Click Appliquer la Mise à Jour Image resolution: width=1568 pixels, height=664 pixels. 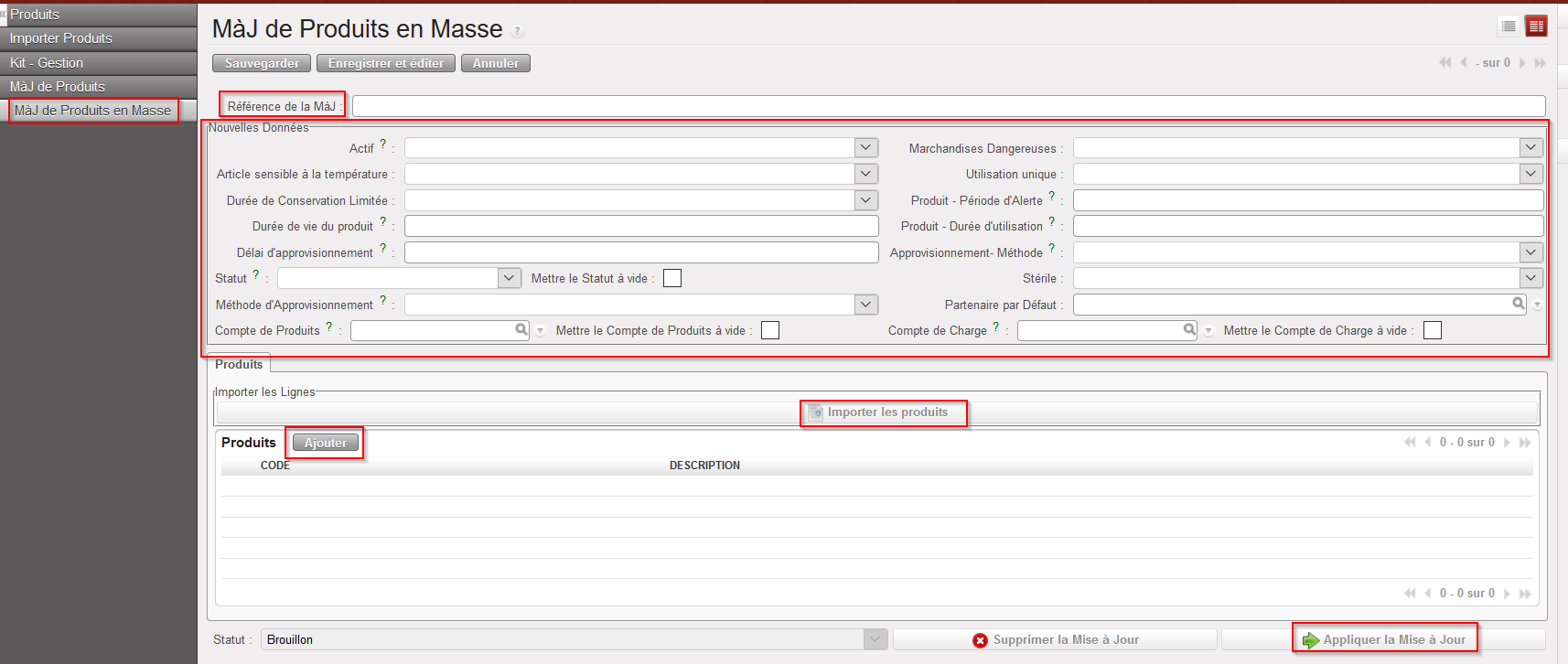pos(1384,639)
